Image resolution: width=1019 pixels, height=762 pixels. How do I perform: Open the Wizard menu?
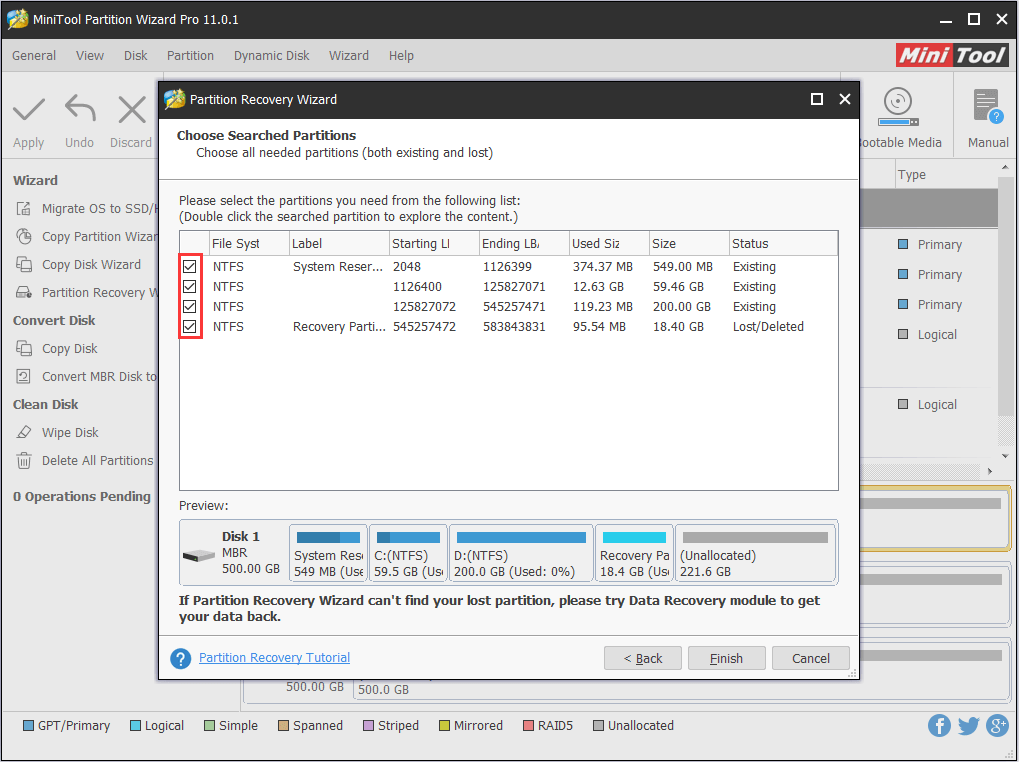349,56
